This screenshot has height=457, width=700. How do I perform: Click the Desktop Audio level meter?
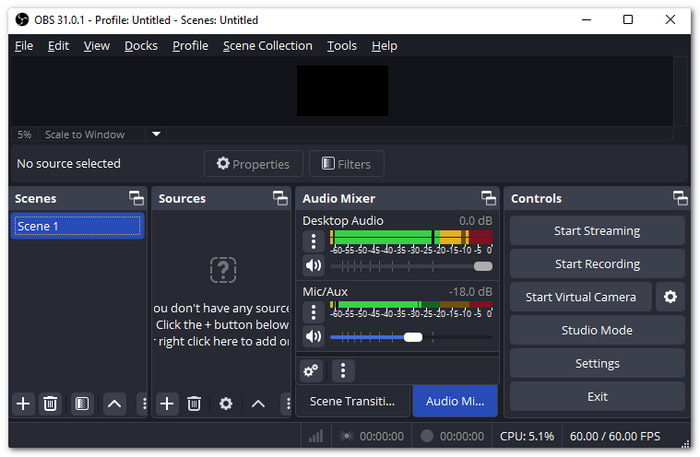point(411,237)
